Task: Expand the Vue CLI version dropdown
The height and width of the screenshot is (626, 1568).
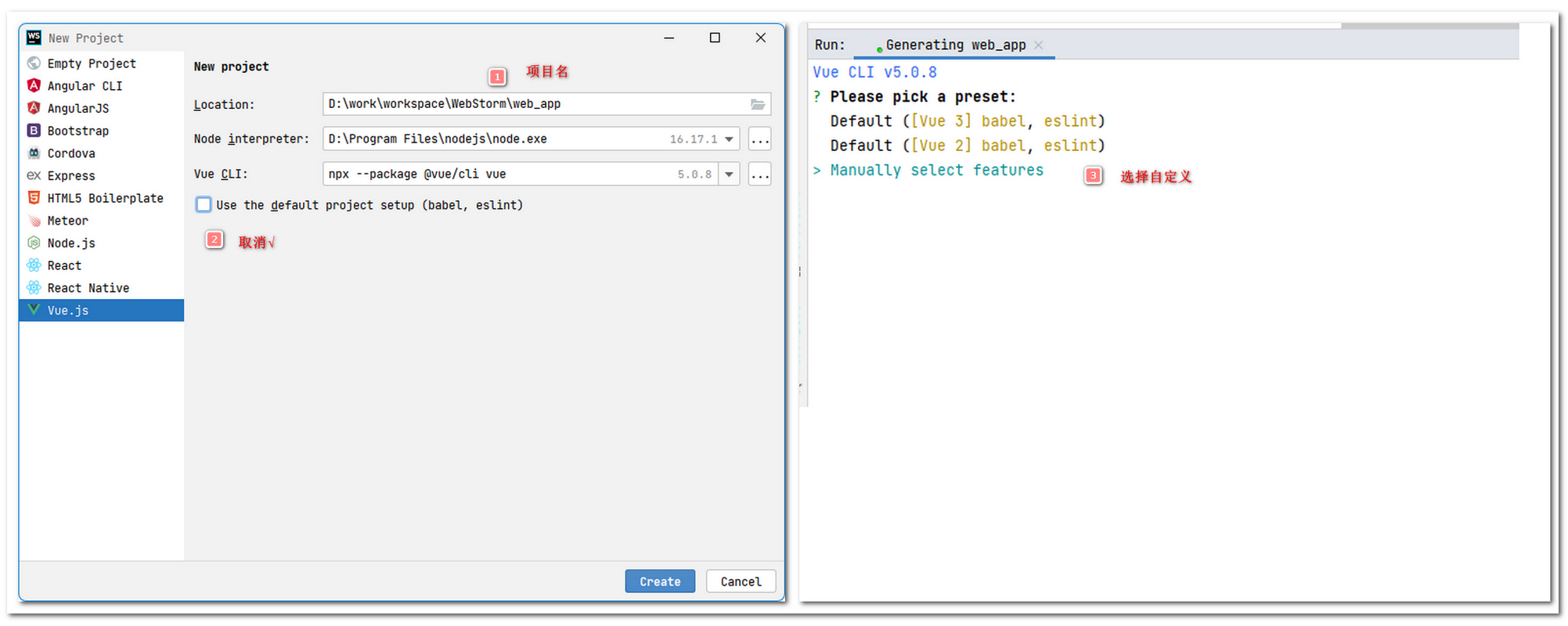Action: click(x=729, y=174)
